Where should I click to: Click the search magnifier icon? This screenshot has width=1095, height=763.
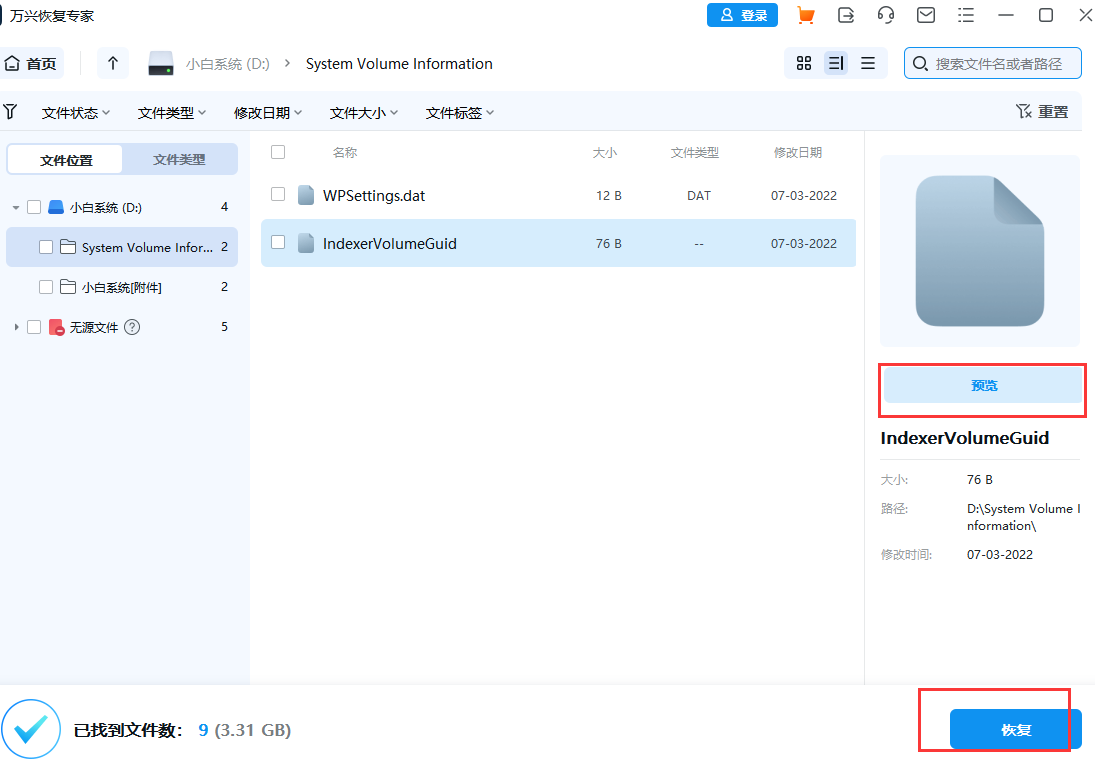click(x=920, y=64)
